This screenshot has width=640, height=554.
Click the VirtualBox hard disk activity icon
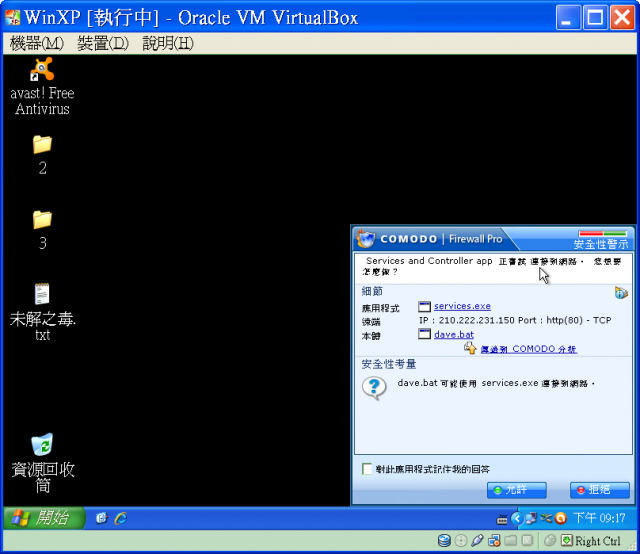click(444, 541)
